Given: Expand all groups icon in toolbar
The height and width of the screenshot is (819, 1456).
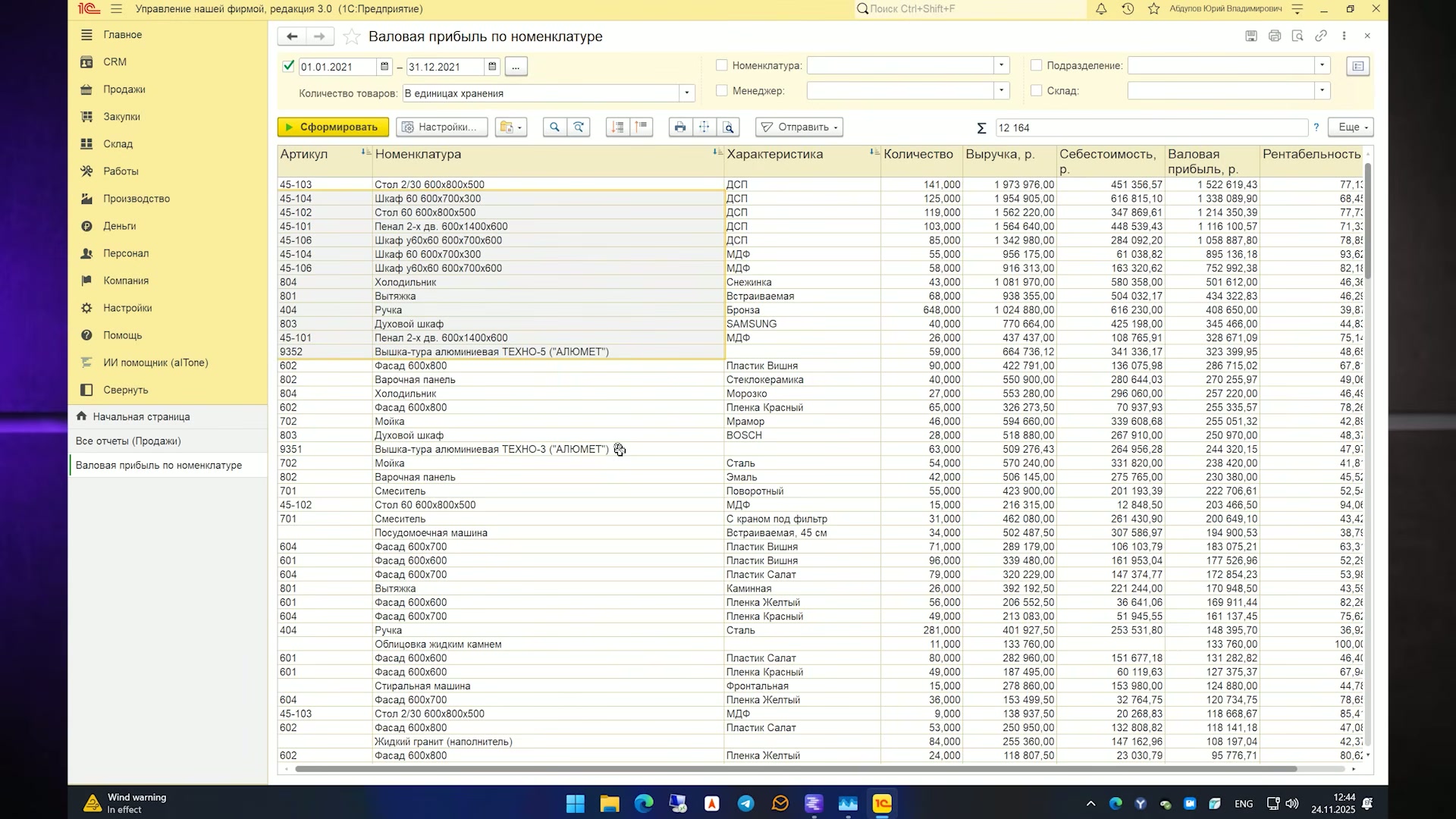Looking at the screenshot, I should click(x=618, y=127).
